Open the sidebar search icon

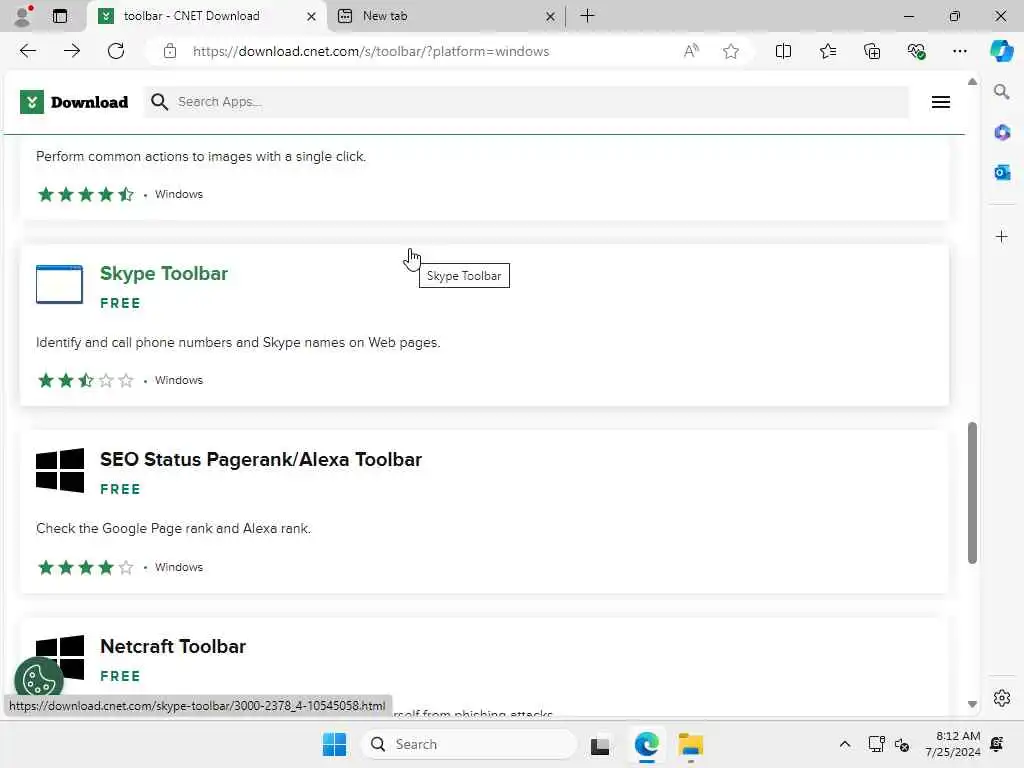click(x=1001, y=92)
